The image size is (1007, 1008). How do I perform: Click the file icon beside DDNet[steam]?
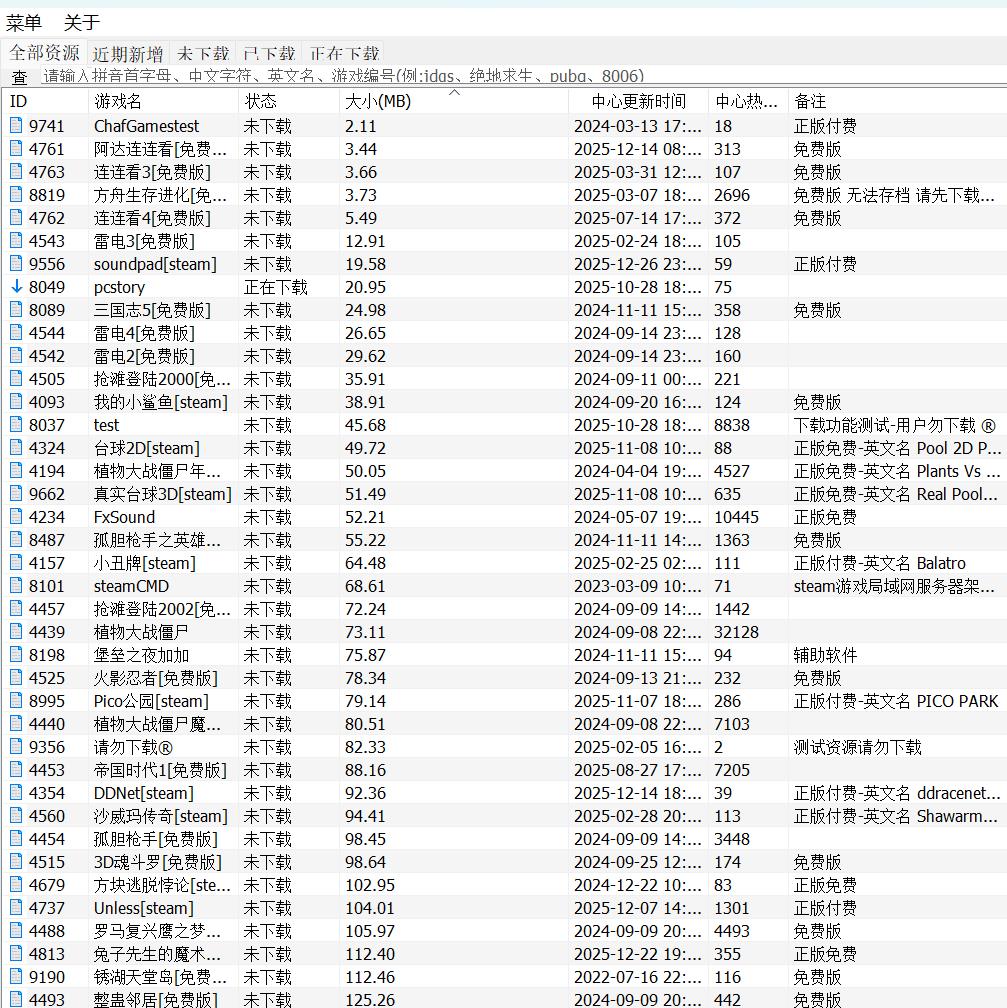(x=16, y=793)
